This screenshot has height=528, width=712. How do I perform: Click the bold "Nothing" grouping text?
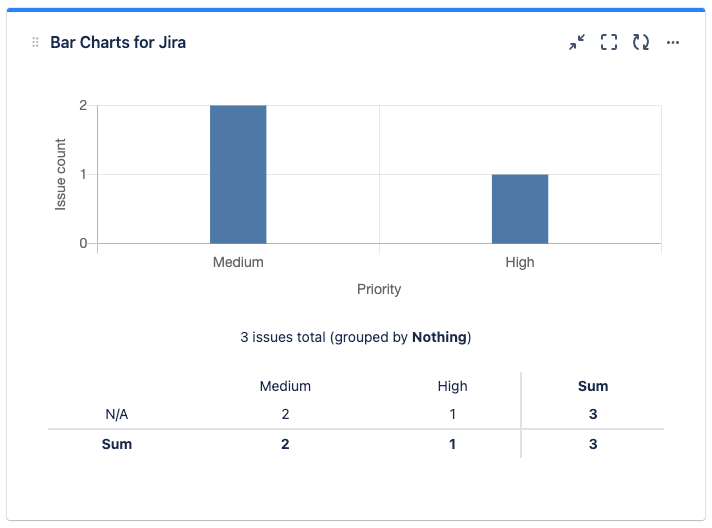coord(439,337)
